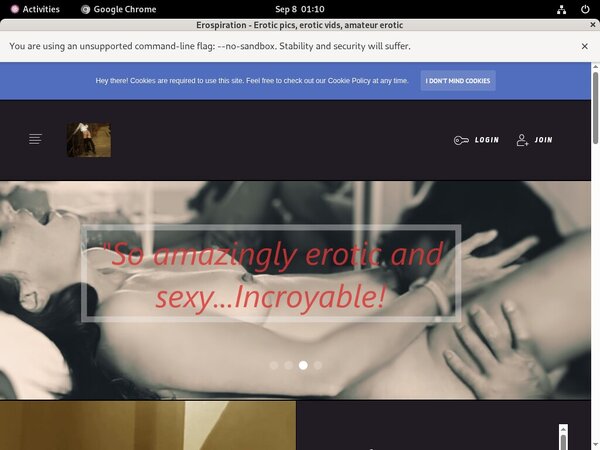Screen dimensions: 600x450
Task: Expand the Google Chrome app menu
Action: [118, 9]
